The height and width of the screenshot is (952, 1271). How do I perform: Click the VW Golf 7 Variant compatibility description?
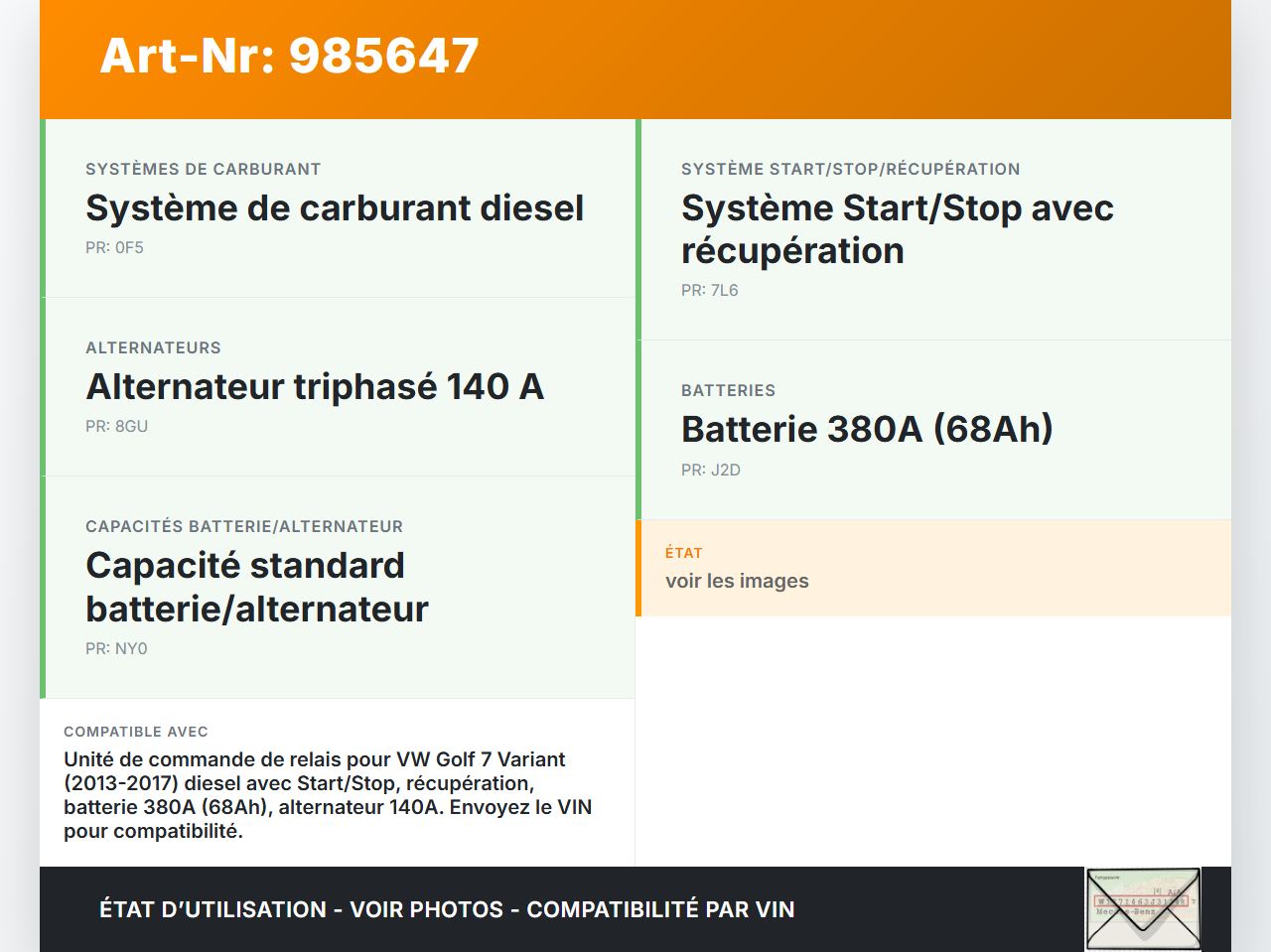click(328, 795)
